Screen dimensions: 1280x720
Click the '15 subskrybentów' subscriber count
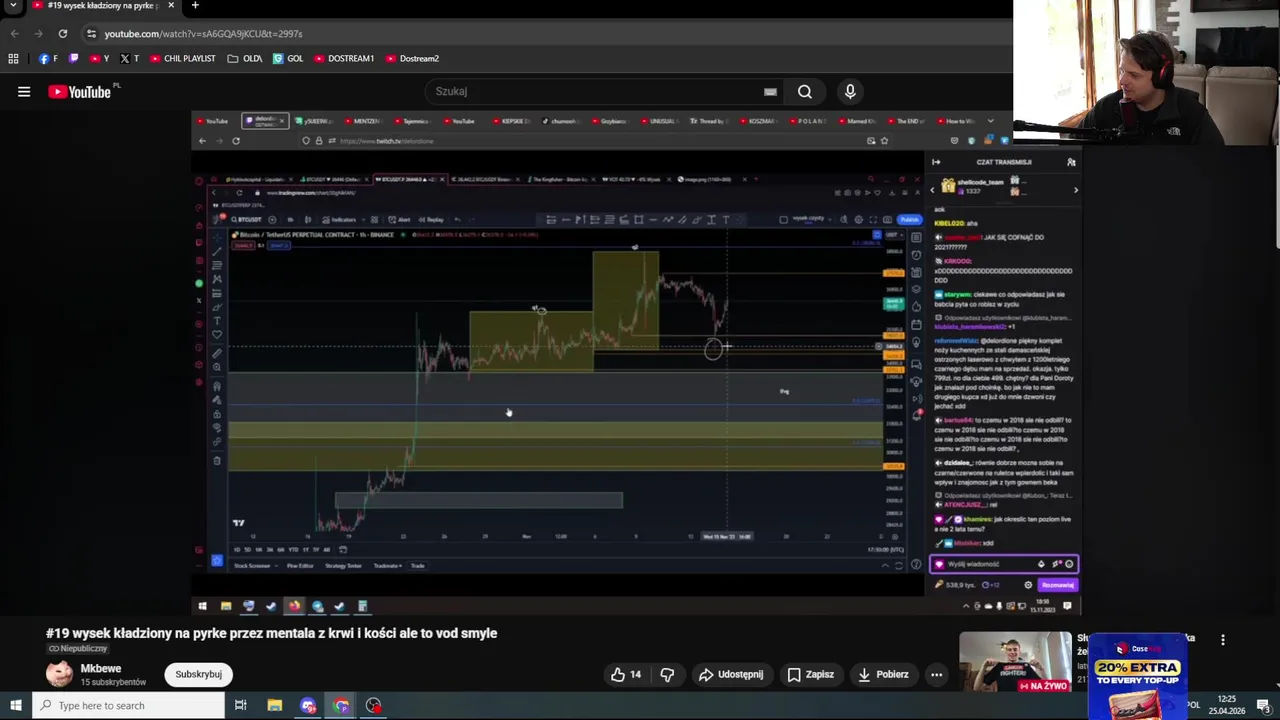coord(113,682)
